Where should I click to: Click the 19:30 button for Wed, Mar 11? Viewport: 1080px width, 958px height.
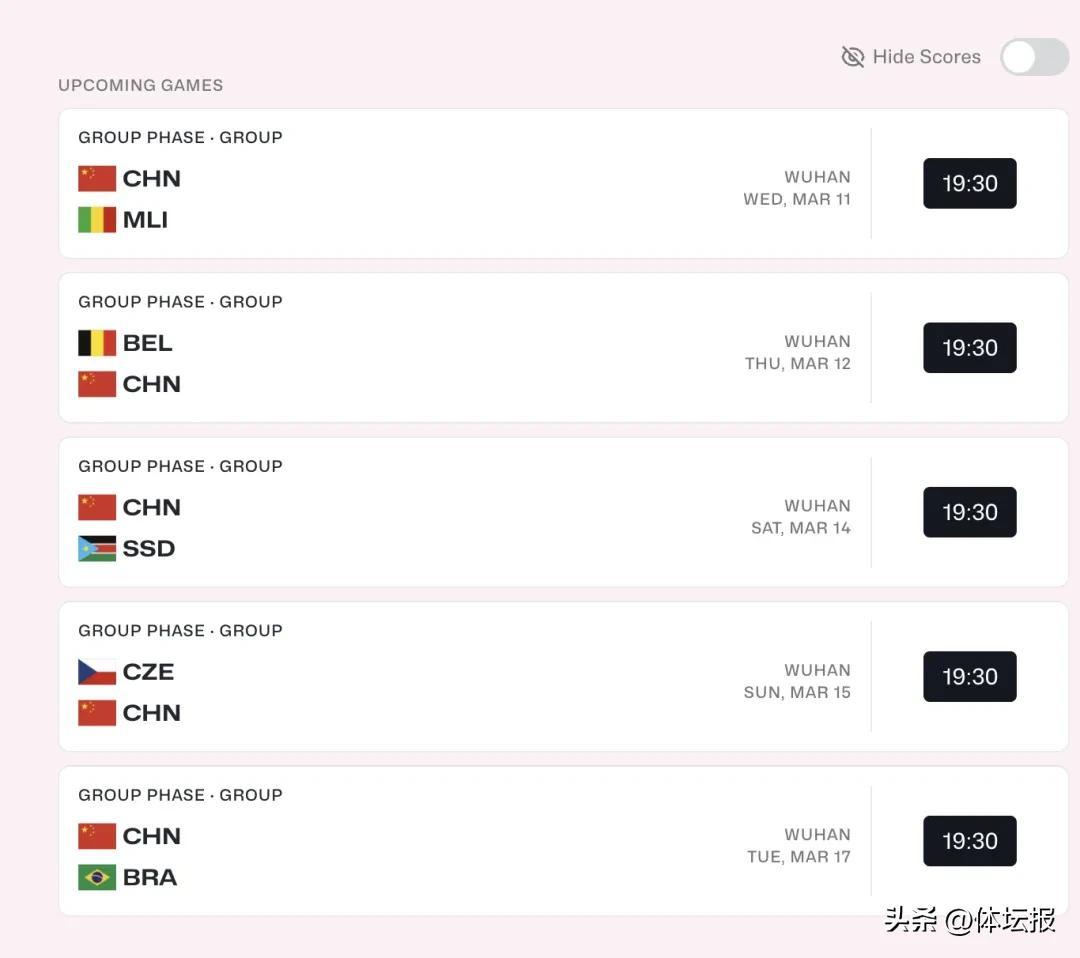[x=969, y=183]
